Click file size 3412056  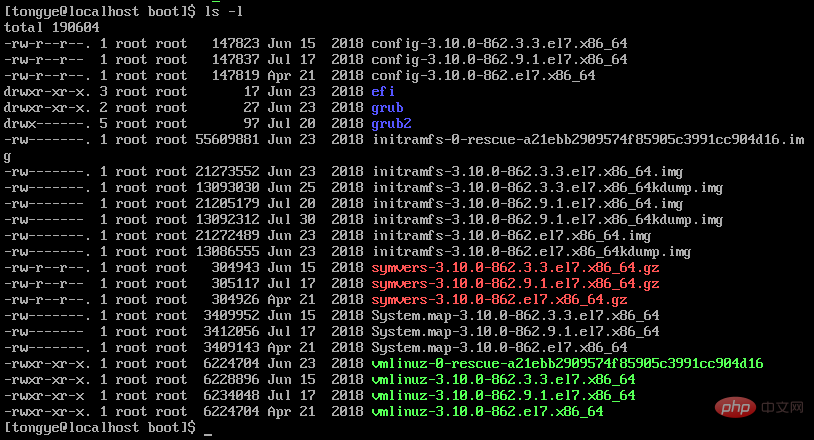tap(232, 332)
